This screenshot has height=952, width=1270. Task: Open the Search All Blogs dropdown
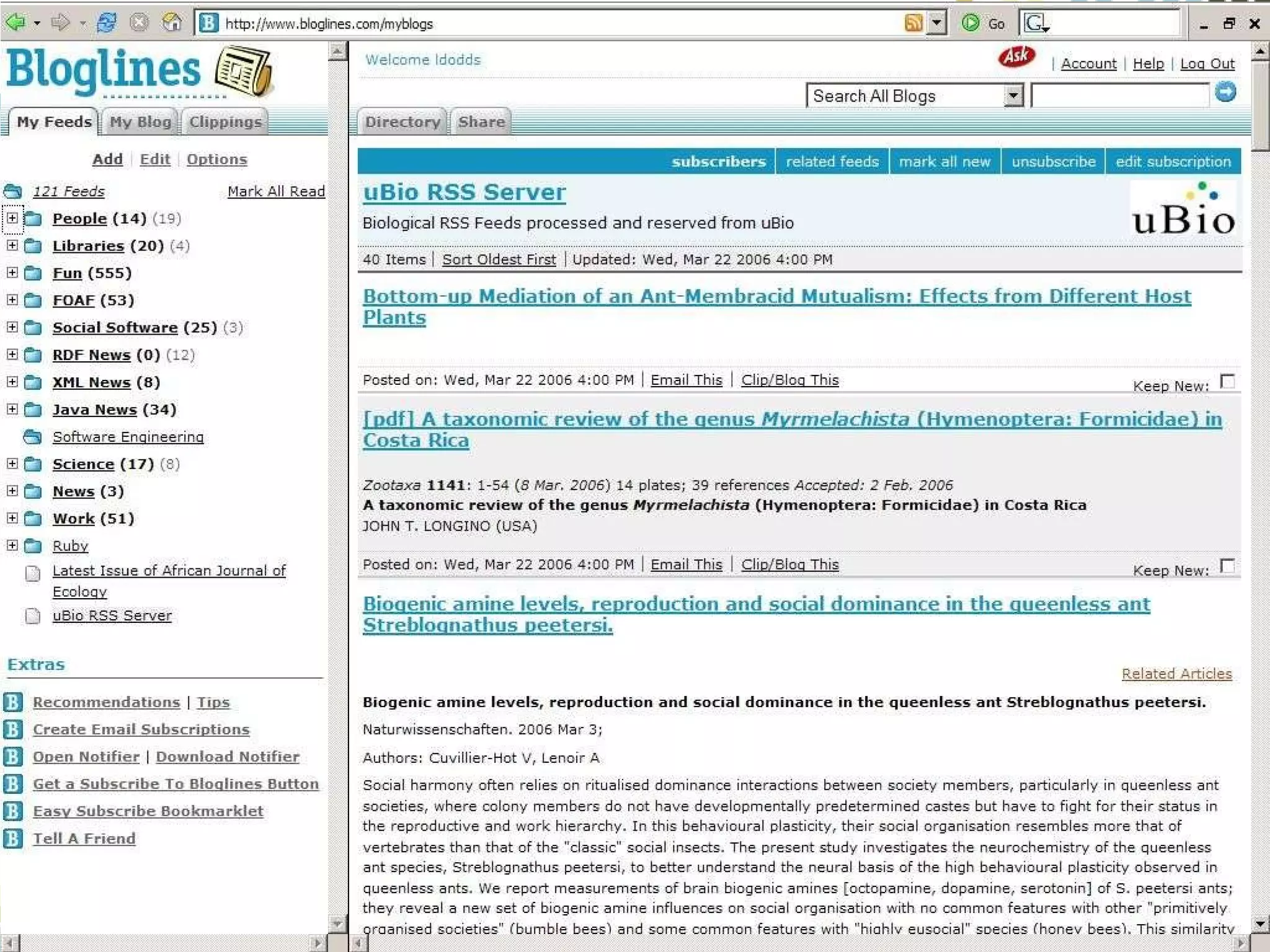1013,95
